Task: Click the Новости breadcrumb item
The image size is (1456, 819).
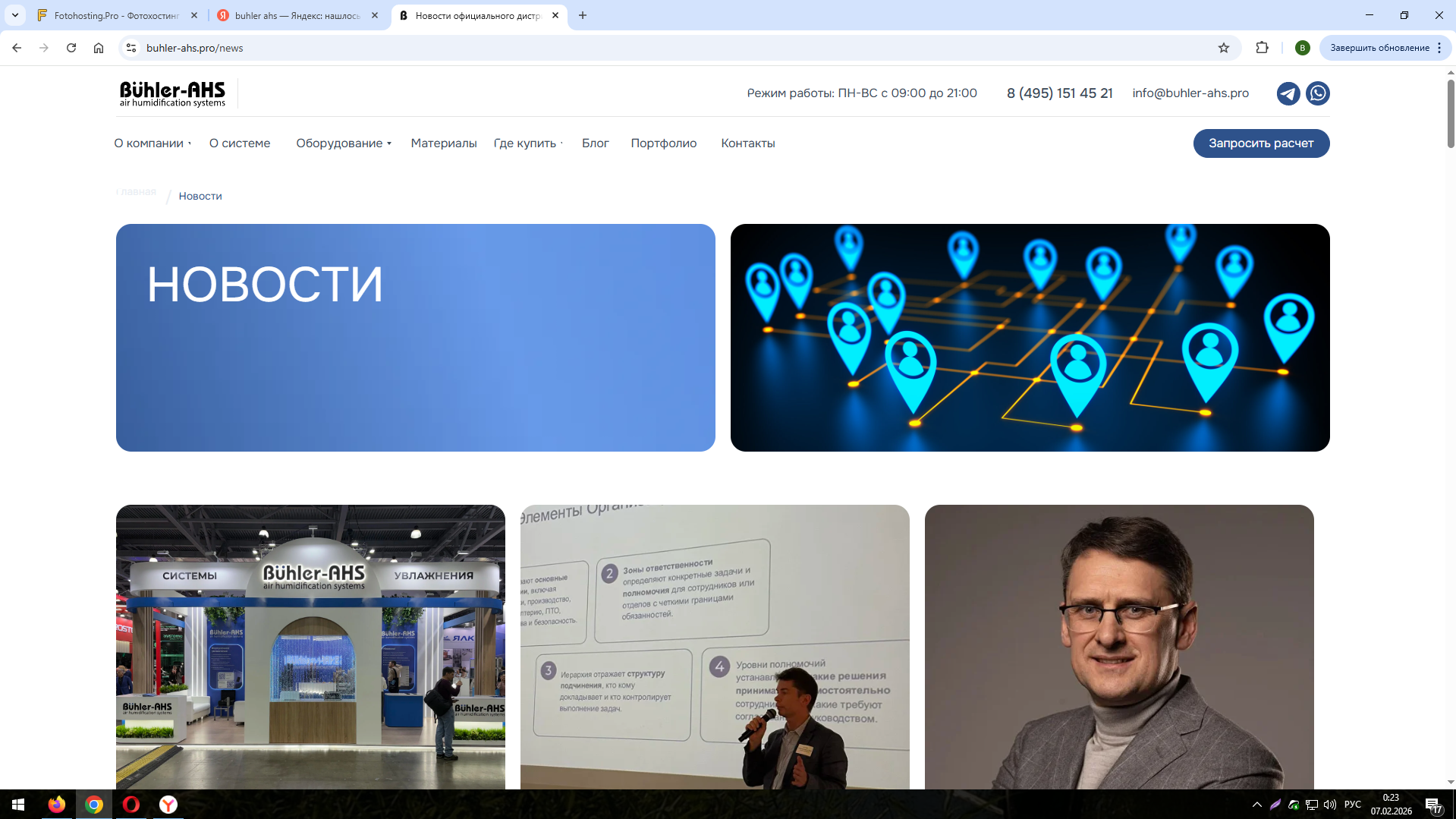Action: (x=200, y=196)
